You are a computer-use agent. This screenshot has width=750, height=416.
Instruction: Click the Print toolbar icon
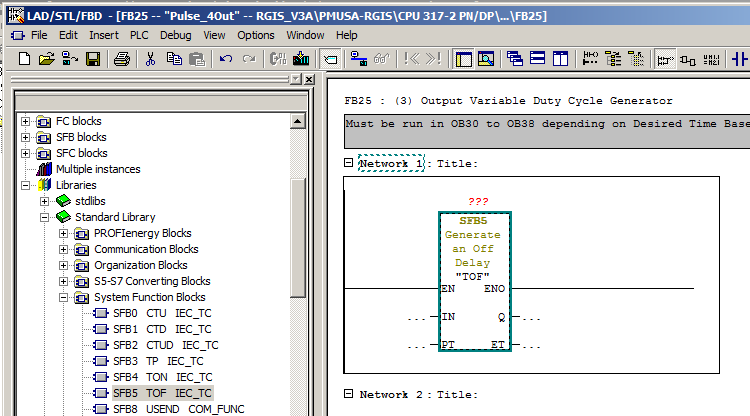click(x=121, y=59)
